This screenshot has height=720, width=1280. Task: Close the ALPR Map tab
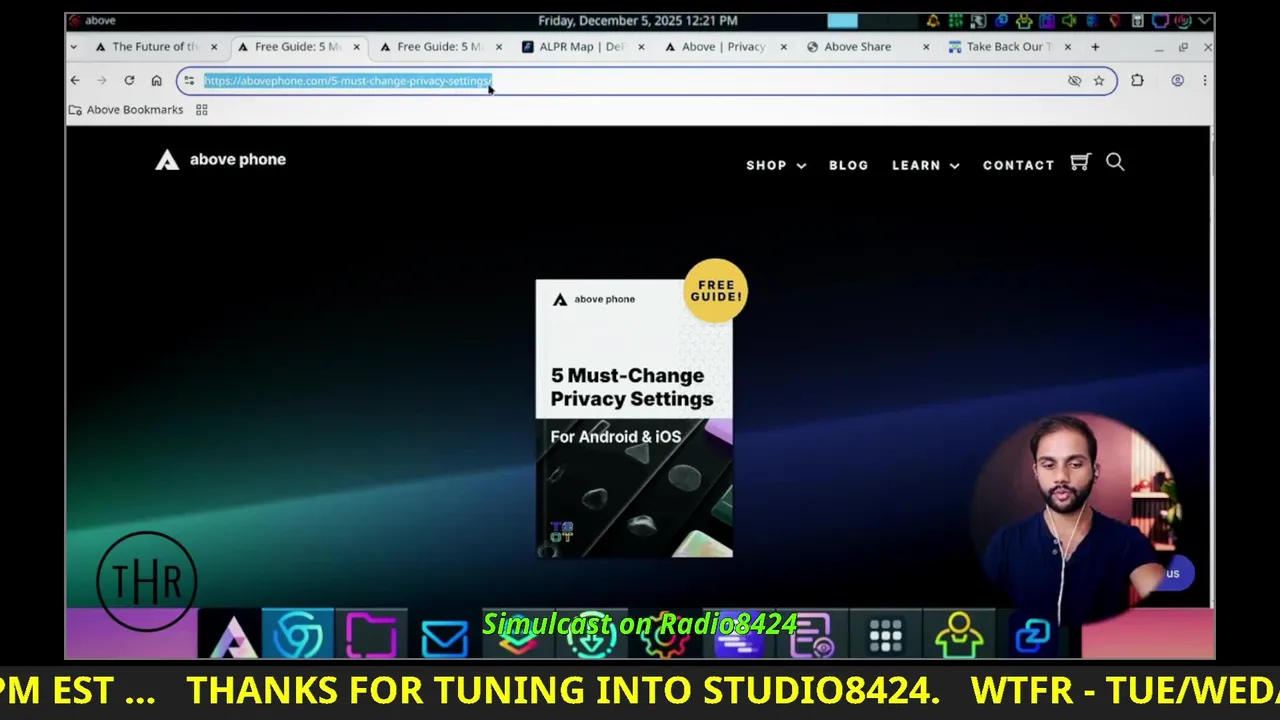641,46
